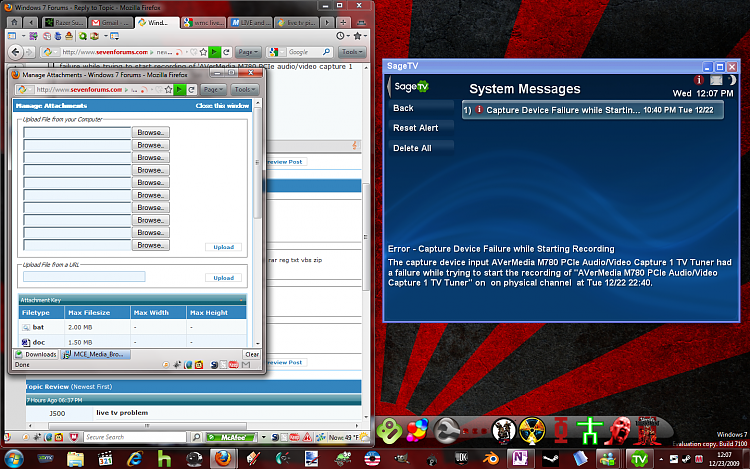The image size is (750, 469).
Task: Reload page in main Firefox window
Action: 226,52
